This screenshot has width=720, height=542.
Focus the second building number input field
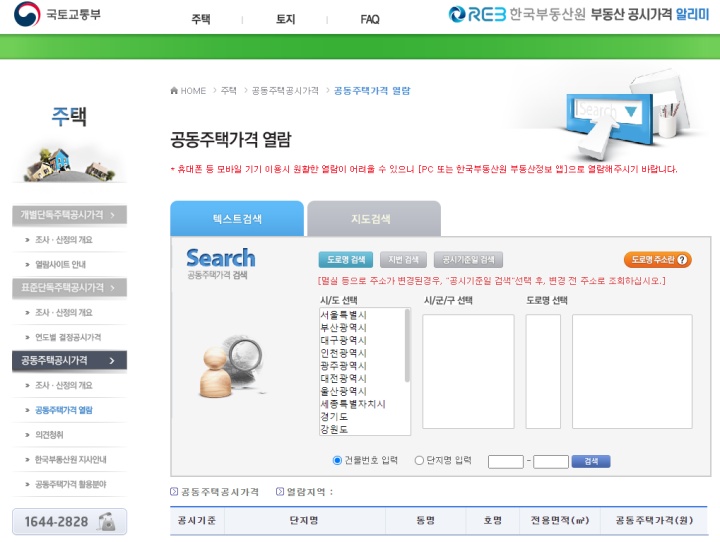551,462
